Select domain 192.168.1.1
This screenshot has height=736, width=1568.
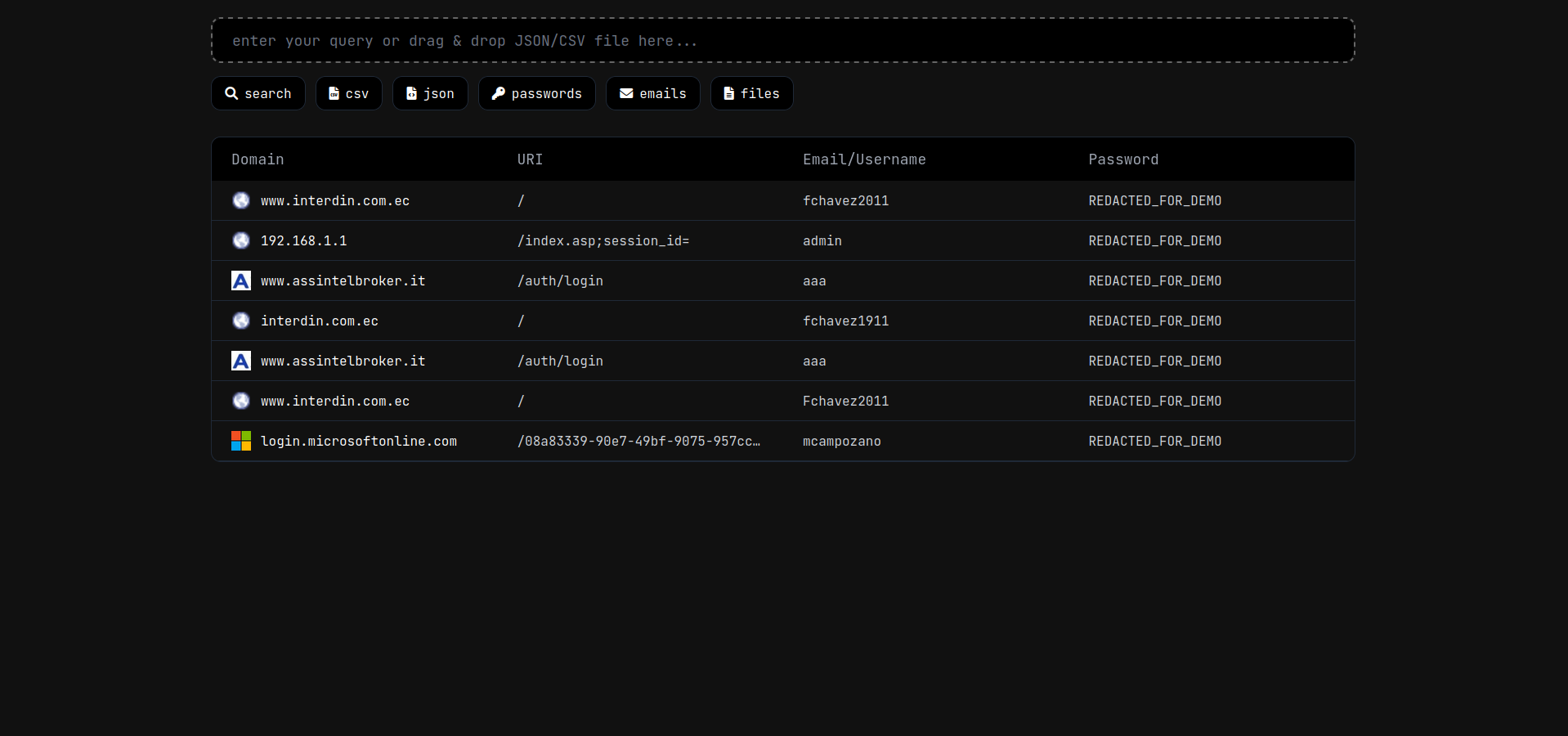pos(304,240)
